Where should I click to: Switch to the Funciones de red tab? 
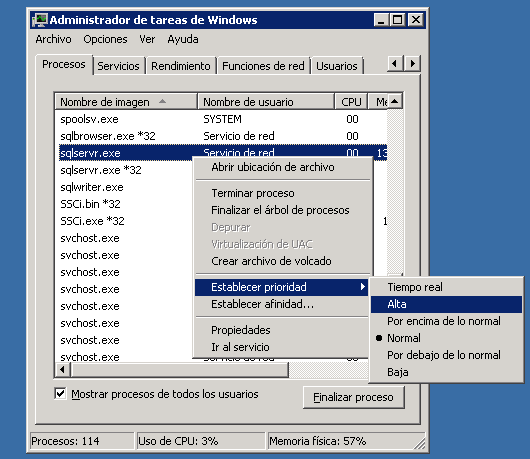[263, 66]
